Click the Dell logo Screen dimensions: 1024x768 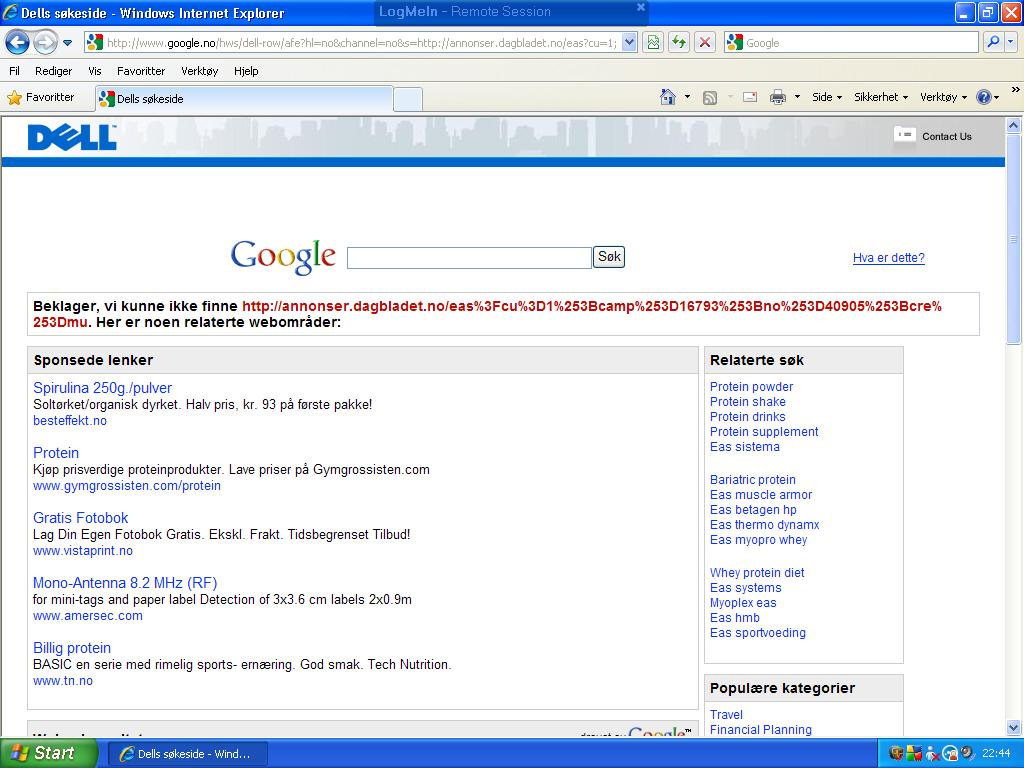pos(72,137)
